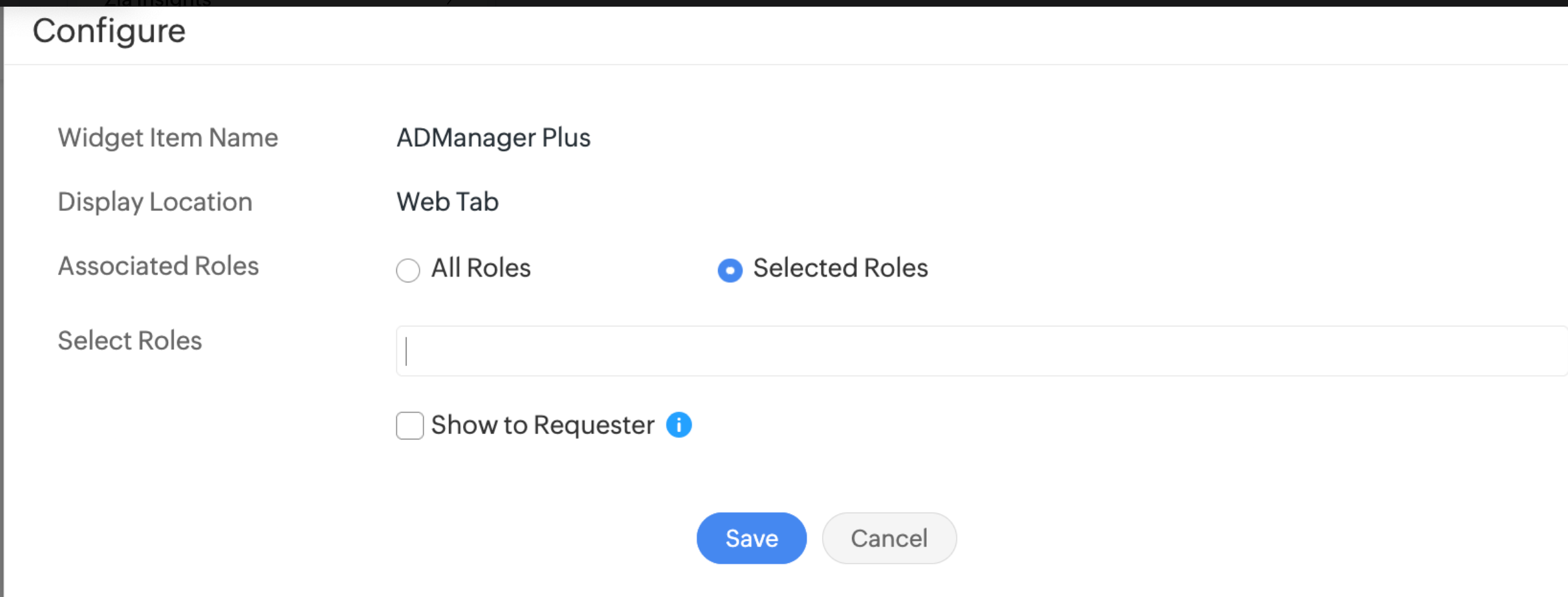This screenshot has height=597, width=1568.
Task: Click the 'All Roles' option text
Action: 480,268
